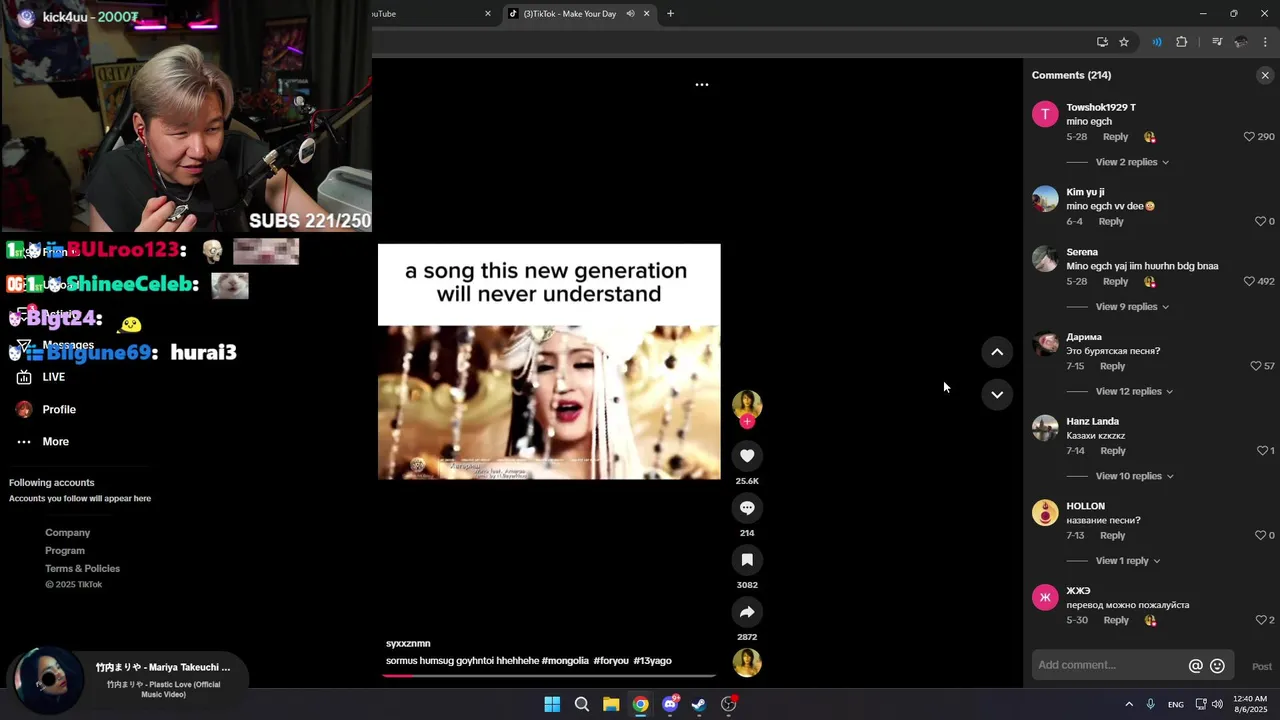Open Chrome three-dot menu

coord(1265,42)
